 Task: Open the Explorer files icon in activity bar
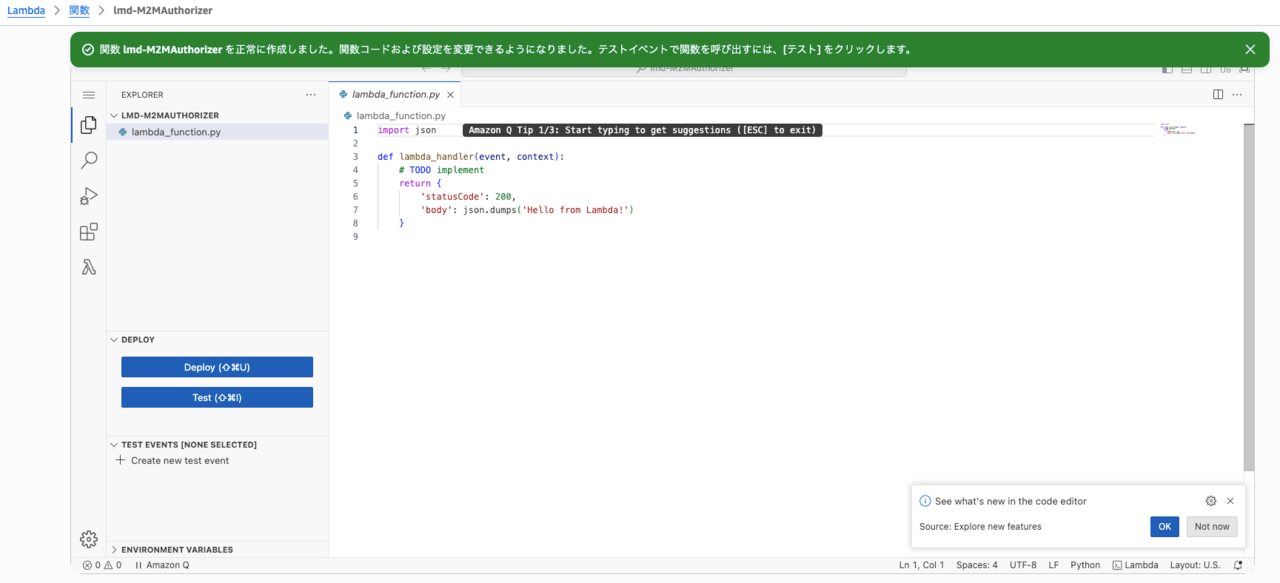tap(88, 125)
